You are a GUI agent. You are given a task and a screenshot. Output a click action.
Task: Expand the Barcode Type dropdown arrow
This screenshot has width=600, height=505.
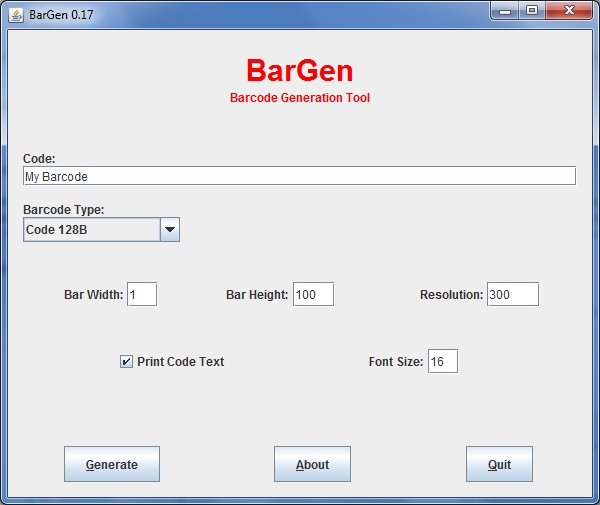pos(170,230)
